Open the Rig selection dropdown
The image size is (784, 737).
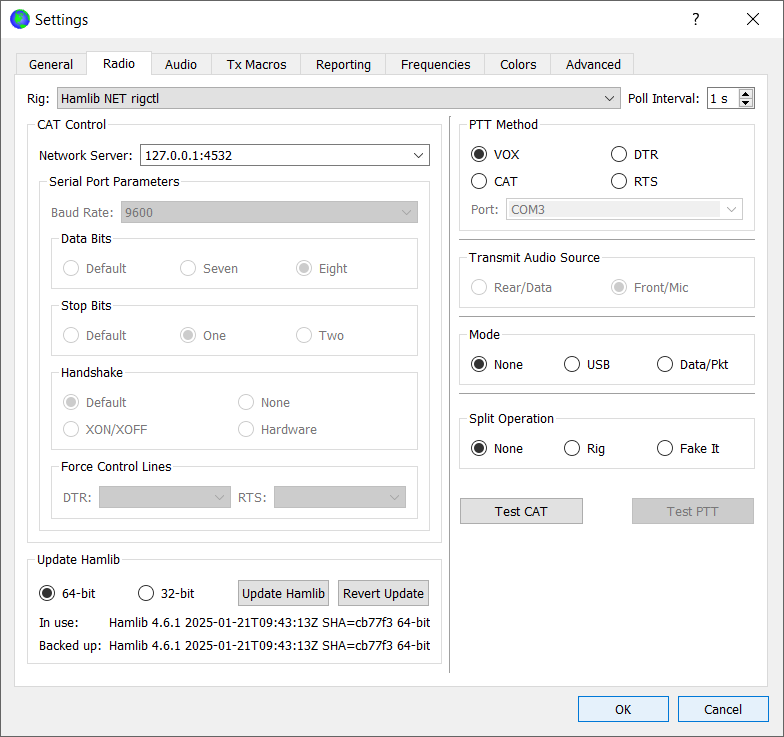[x=611, y=98]
